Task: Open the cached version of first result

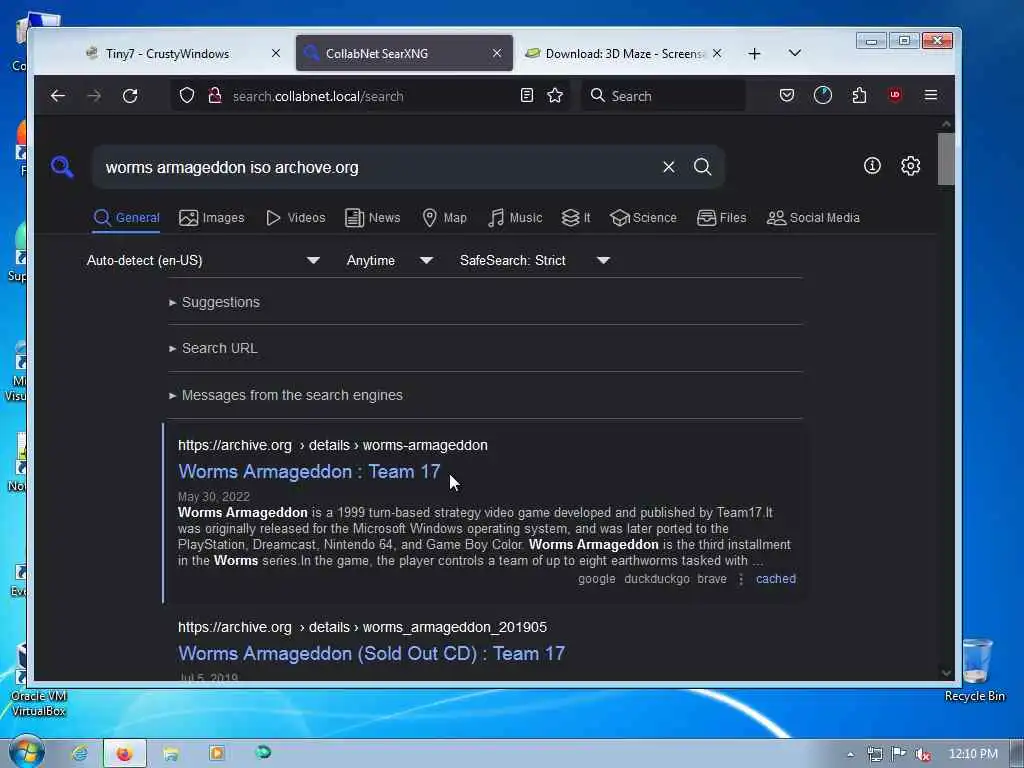Action: coord(776,579)
